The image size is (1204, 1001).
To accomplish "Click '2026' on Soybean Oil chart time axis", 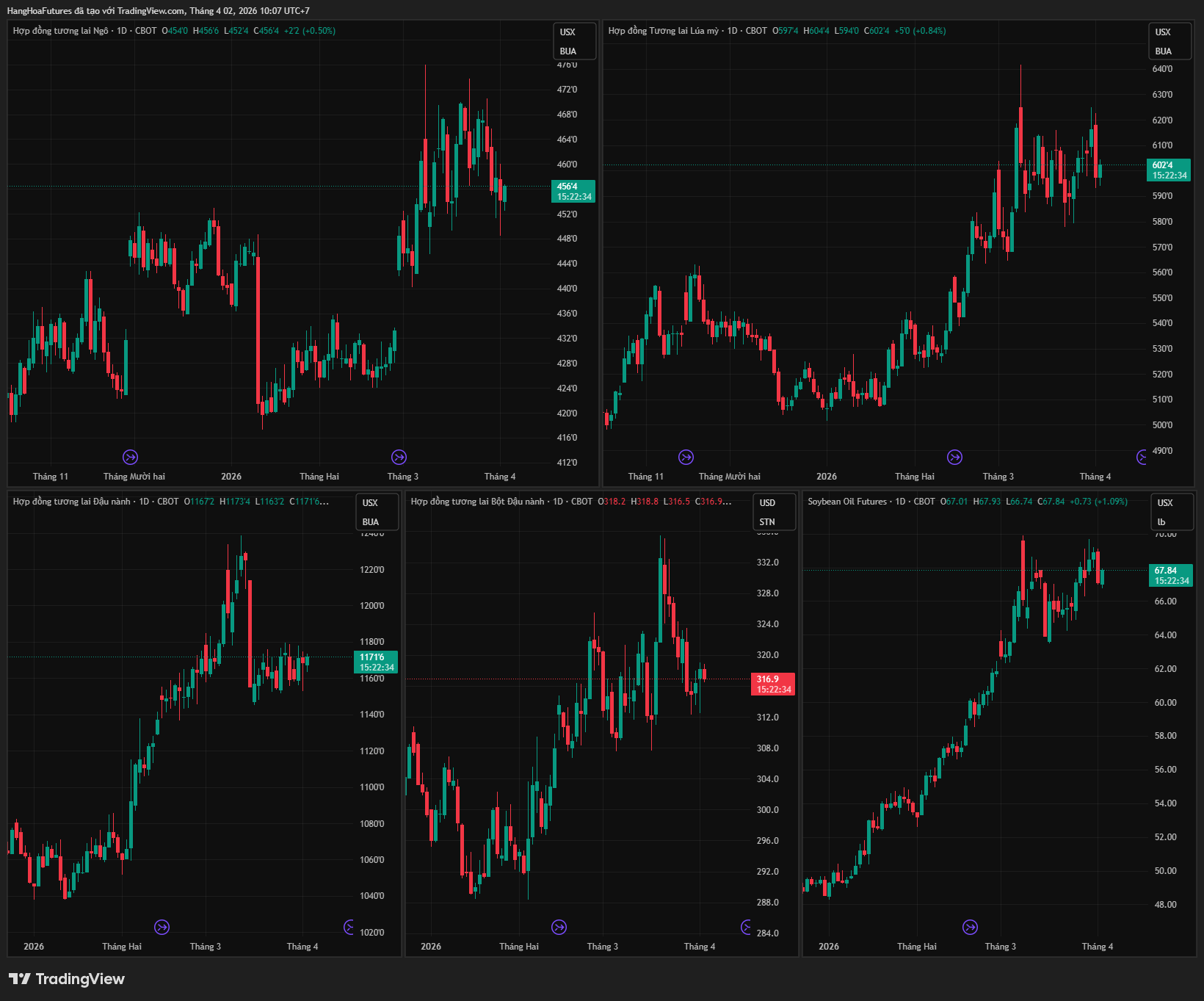I will [x=829, y=947].
